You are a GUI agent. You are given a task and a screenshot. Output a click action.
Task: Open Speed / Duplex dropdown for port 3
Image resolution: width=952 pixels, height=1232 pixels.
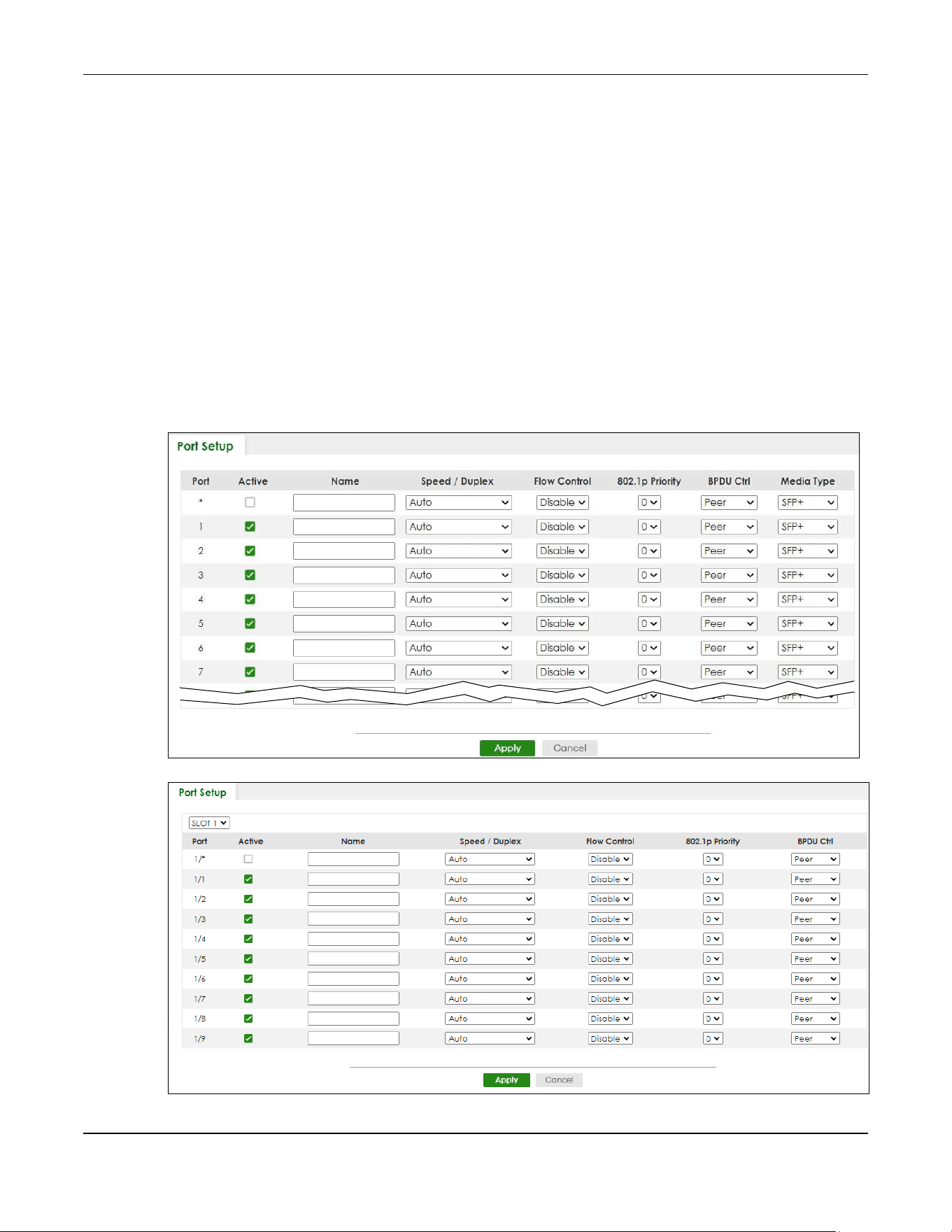click(x=459, y=575)
